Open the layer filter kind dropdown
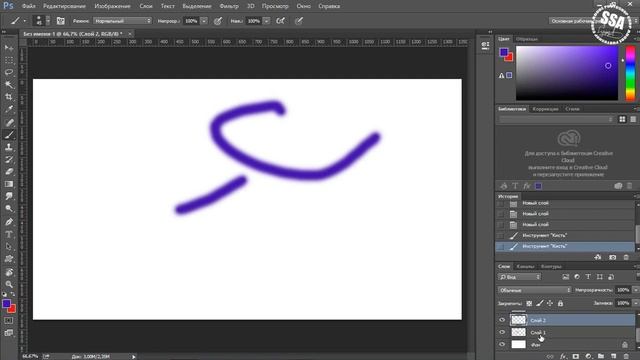 [x=519, y=277]
